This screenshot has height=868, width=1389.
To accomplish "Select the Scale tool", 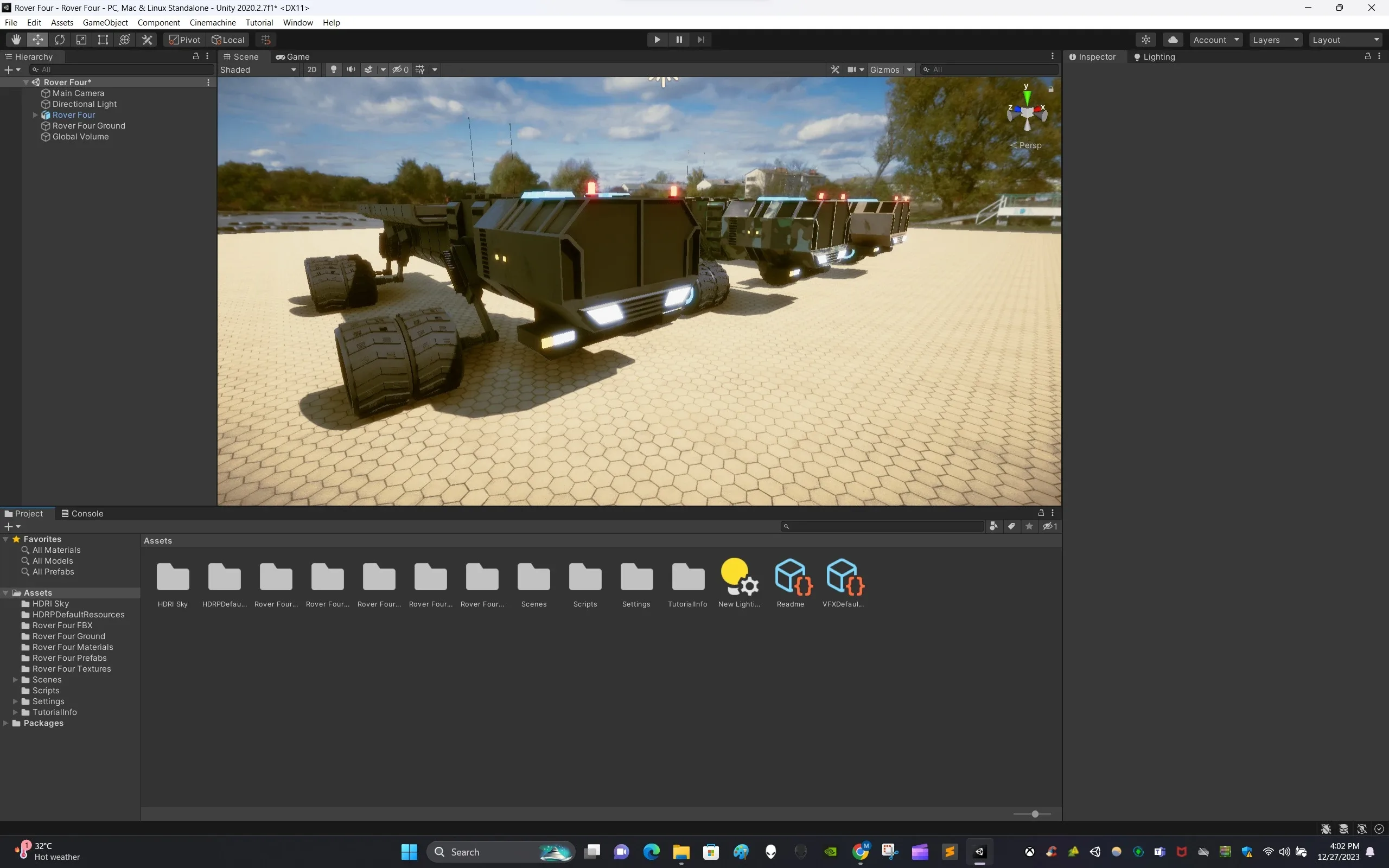I will [x=81, y=40].
